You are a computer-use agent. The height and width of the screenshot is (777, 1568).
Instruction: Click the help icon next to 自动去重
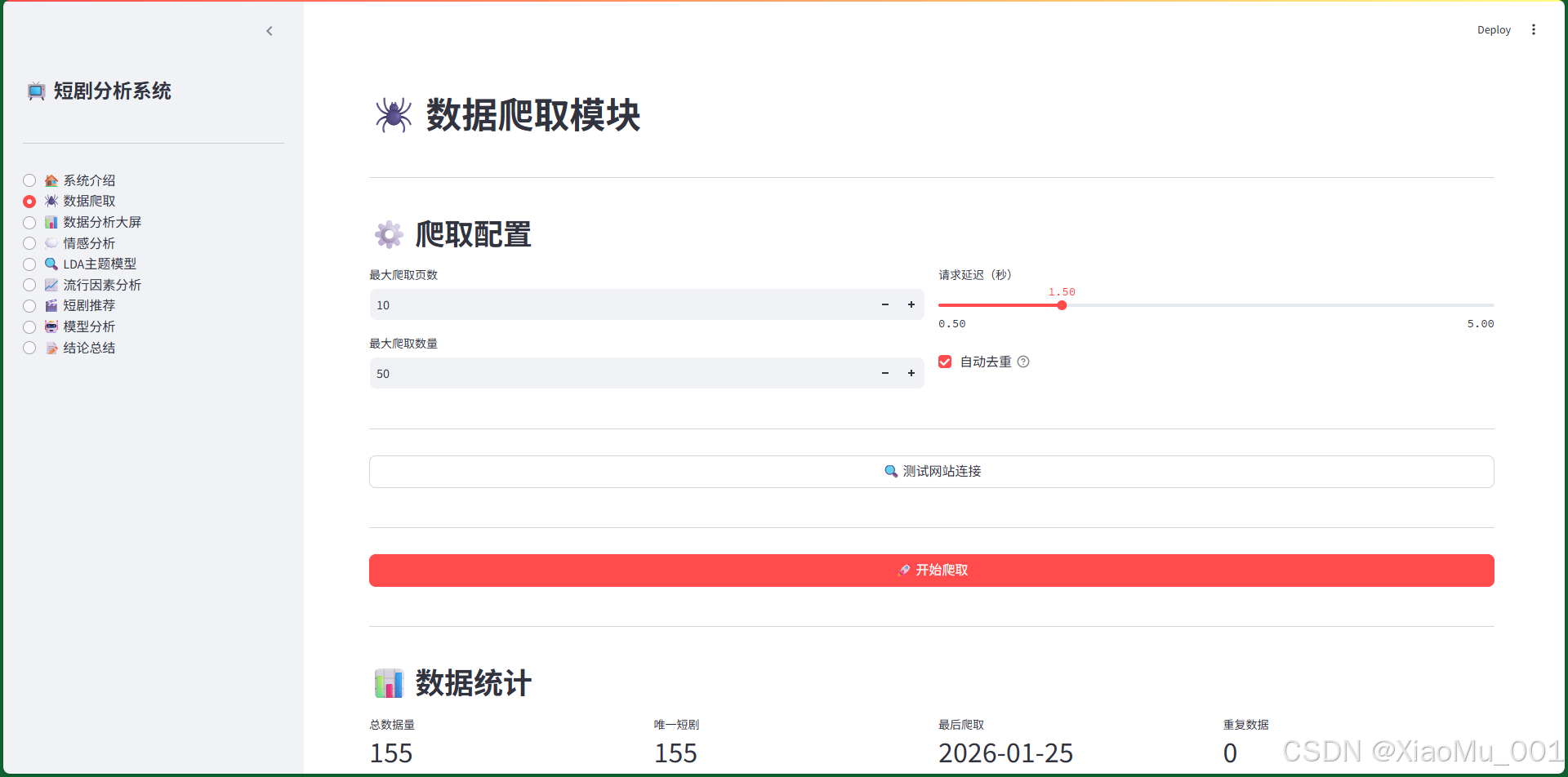[1023, 362]
